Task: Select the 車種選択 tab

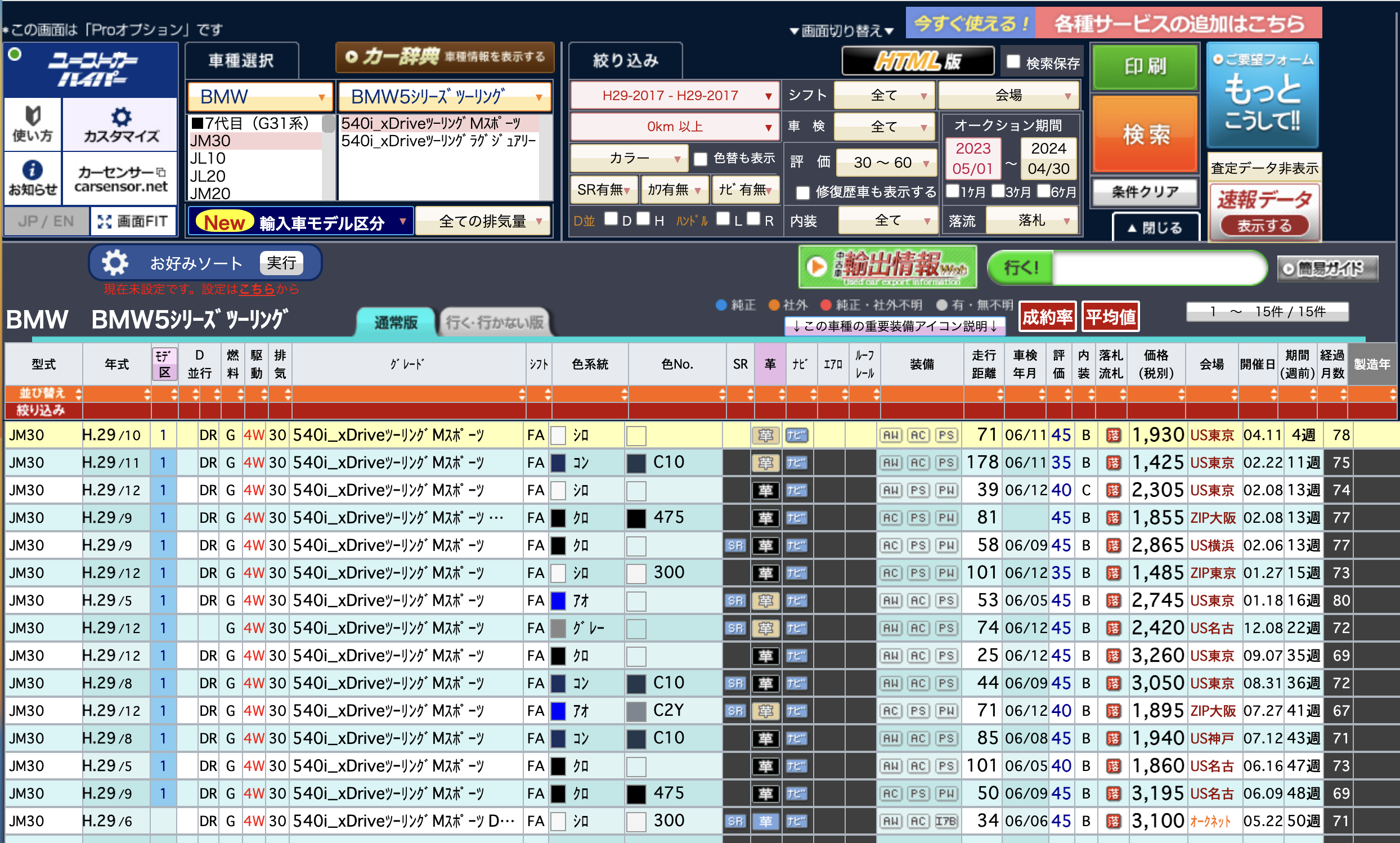Action: 242,60
